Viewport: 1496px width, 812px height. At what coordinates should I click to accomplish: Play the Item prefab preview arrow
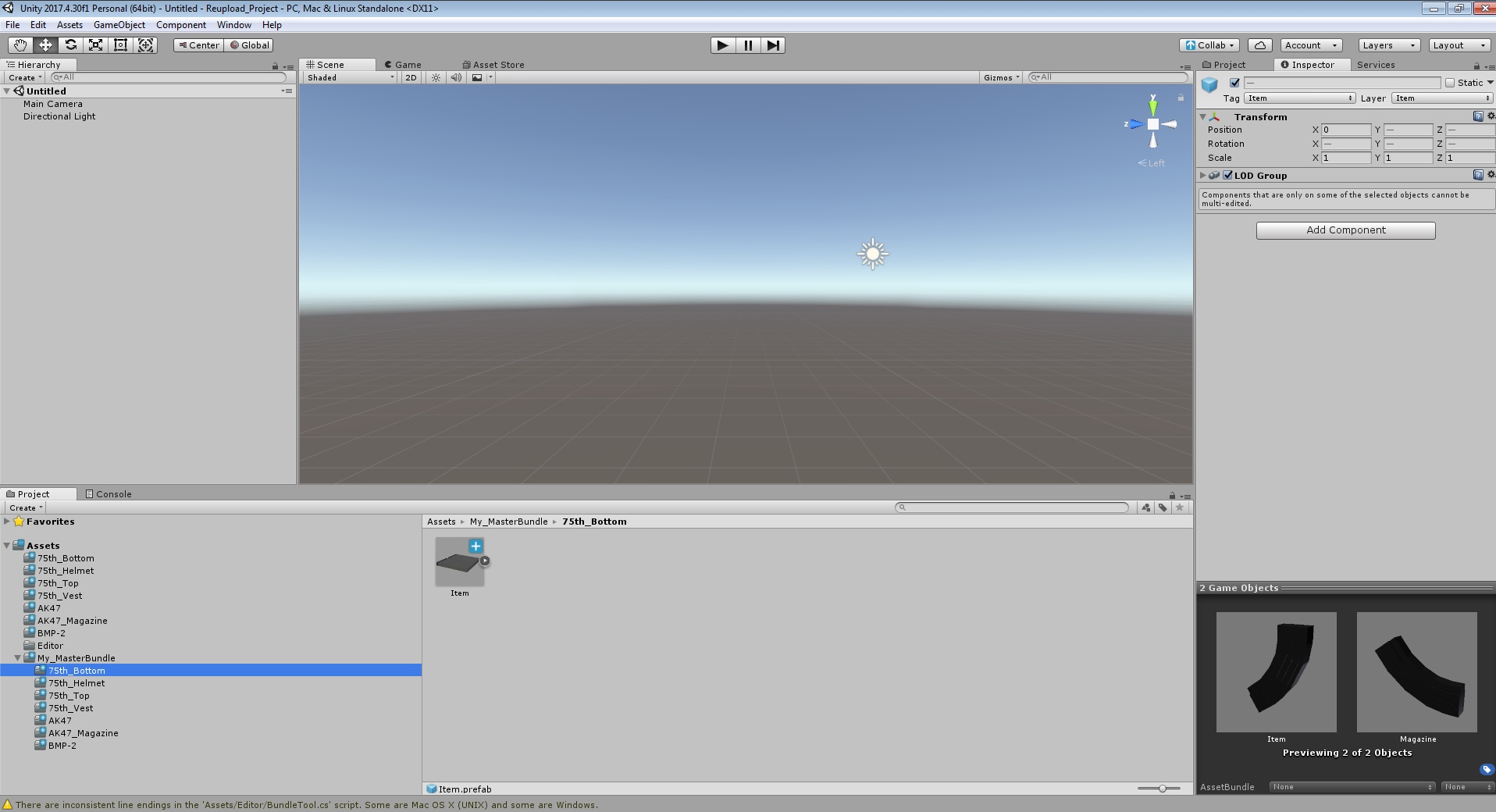(485, 561)
